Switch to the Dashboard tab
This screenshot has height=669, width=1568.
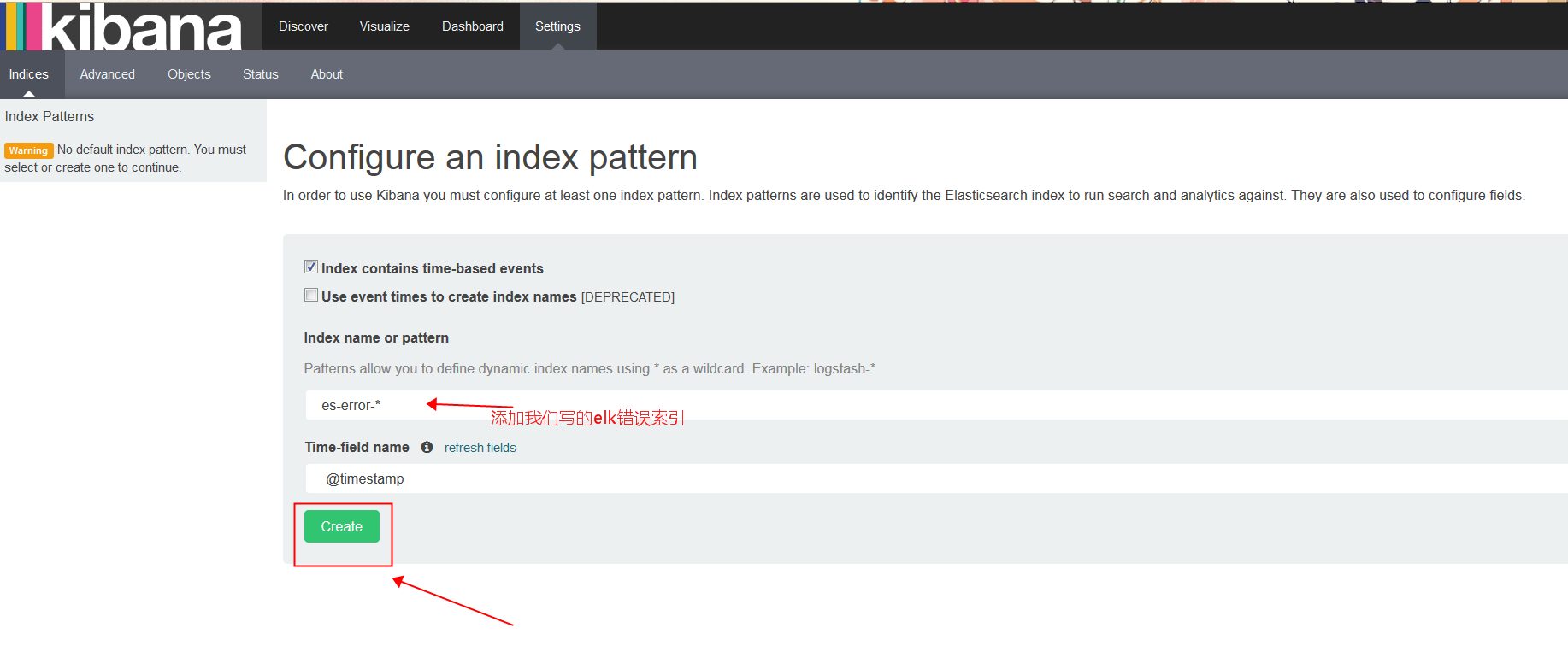(x=472, y=26)
